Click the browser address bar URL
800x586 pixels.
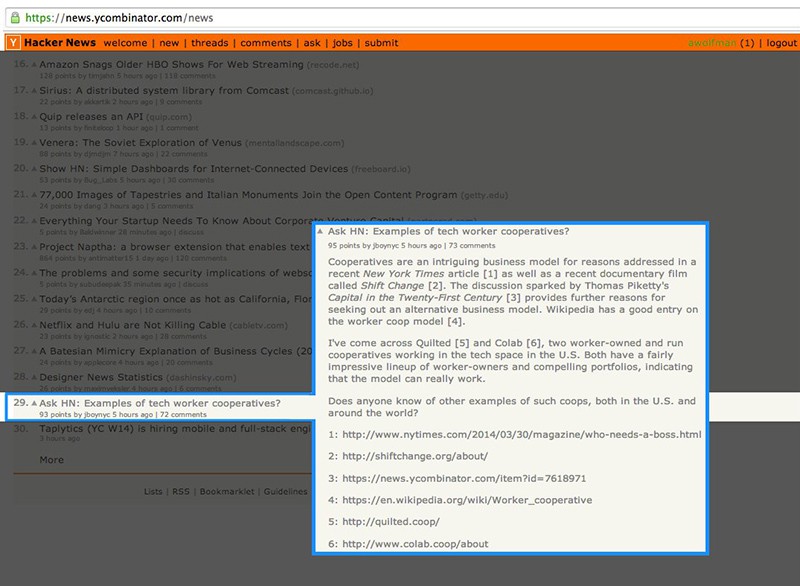119,18
